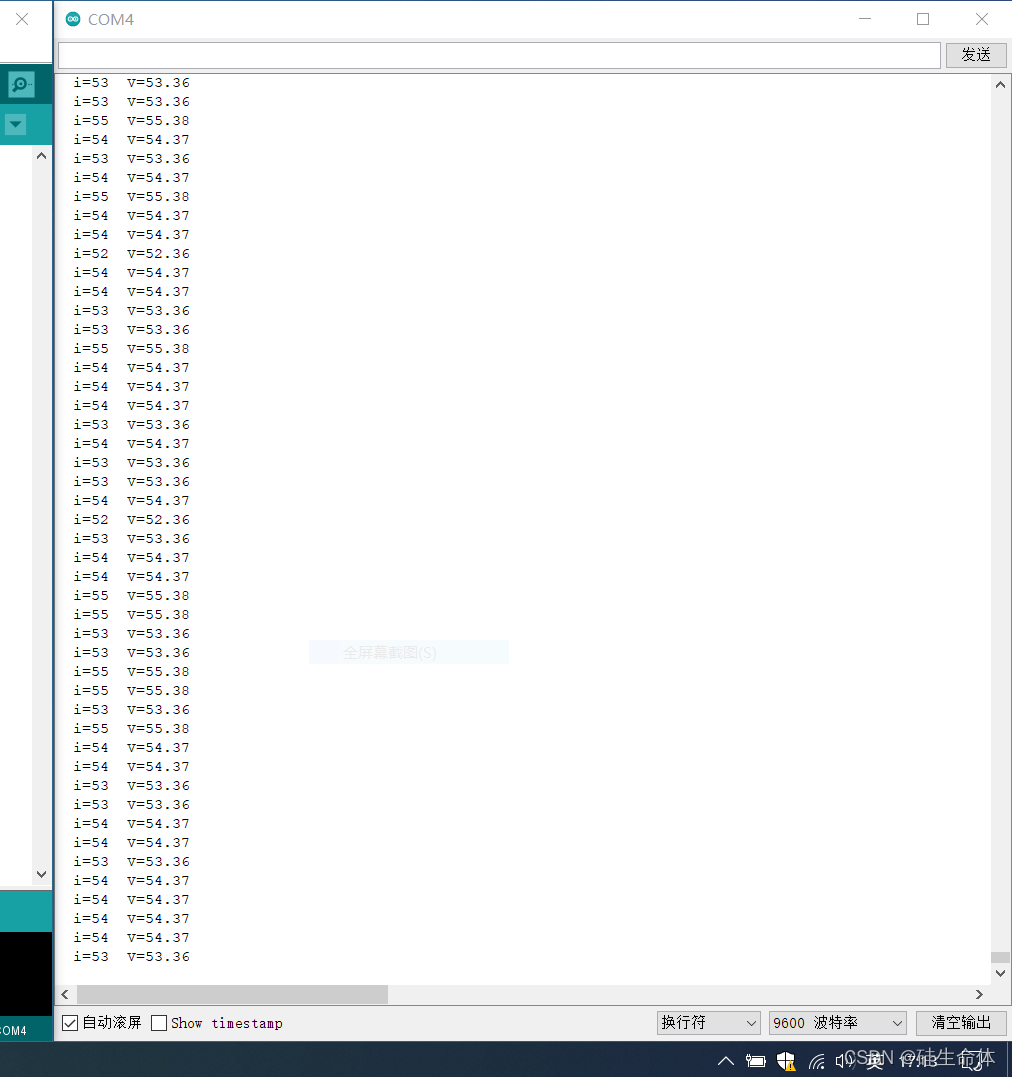The width and height of the screenshot is (1012, 1077).
Task: Click the serial output vertical scrollbar down arrow
Action: (x=1000, y=973)
